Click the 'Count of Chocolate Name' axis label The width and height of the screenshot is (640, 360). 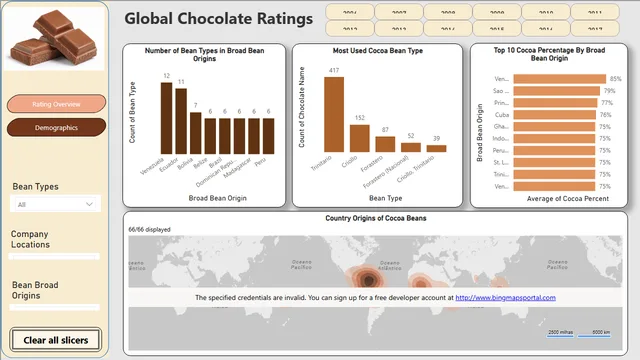coord(302,107)
